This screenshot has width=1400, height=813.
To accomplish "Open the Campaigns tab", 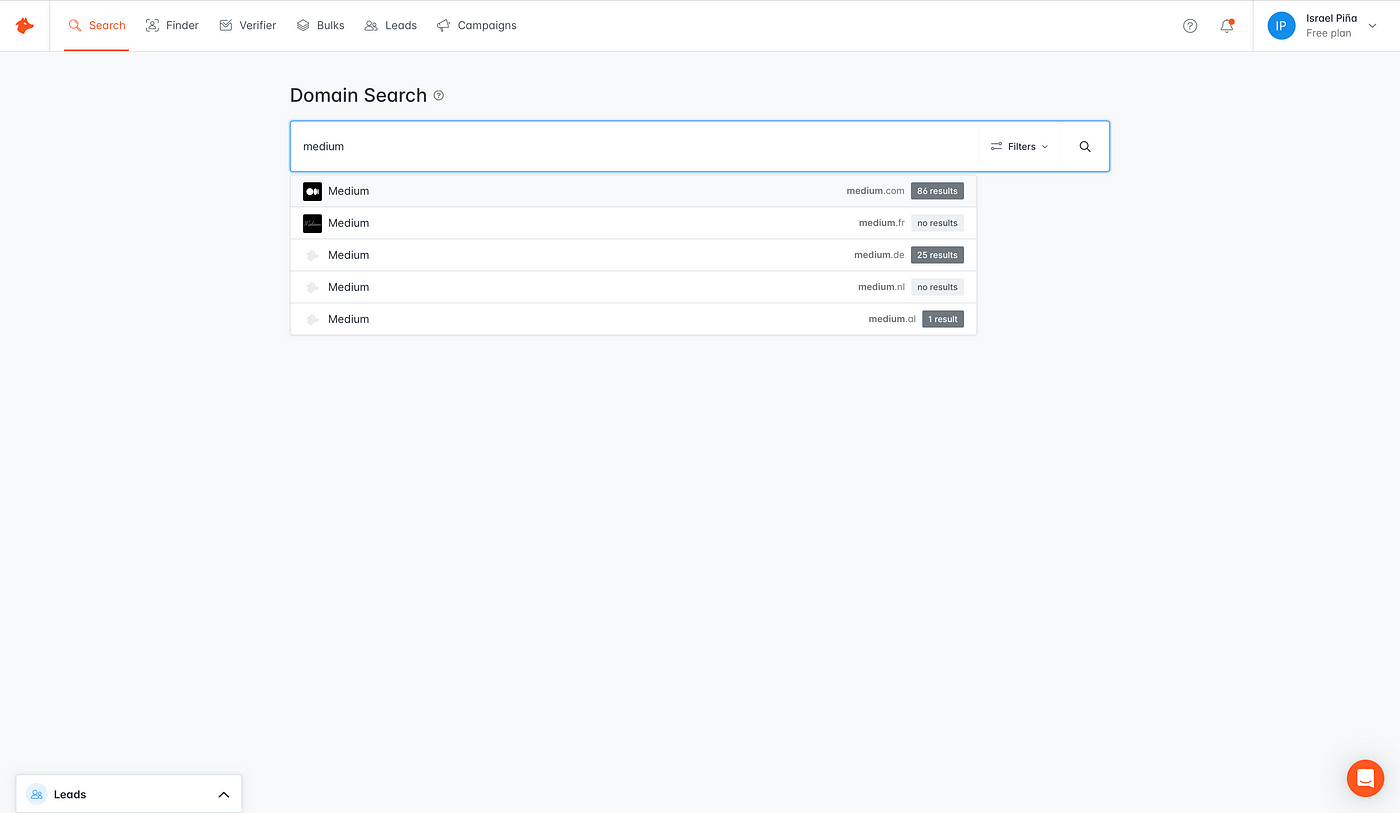I will (x=476, y=25).
